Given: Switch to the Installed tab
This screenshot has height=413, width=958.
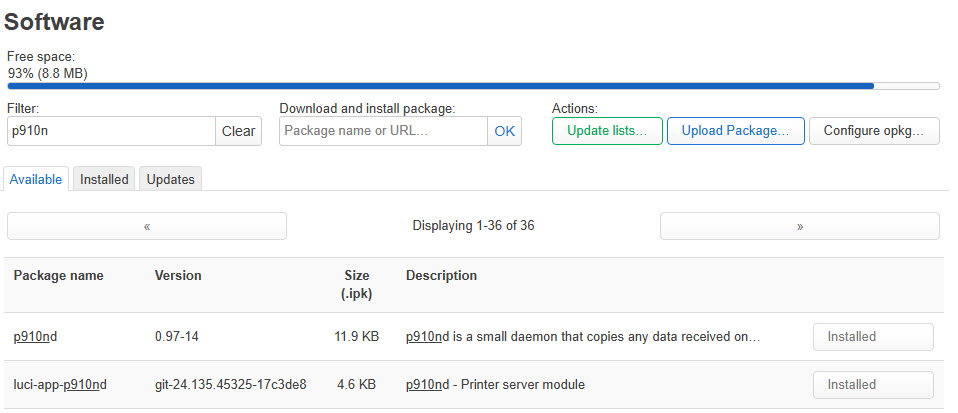Looking at the screenshot, I should [104, 179].
